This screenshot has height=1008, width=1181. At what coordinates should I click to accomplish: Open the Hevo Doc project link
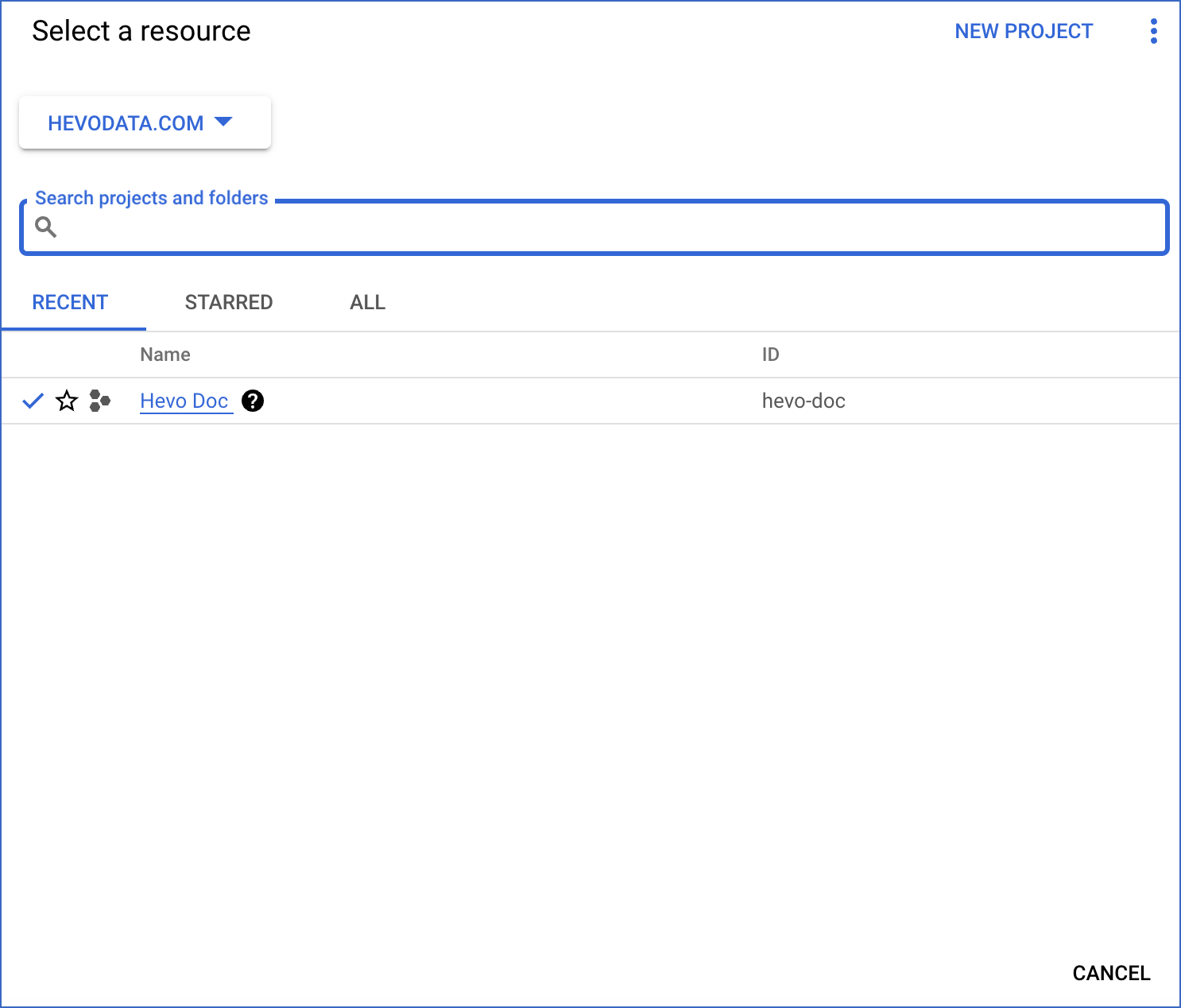point(184,401)
